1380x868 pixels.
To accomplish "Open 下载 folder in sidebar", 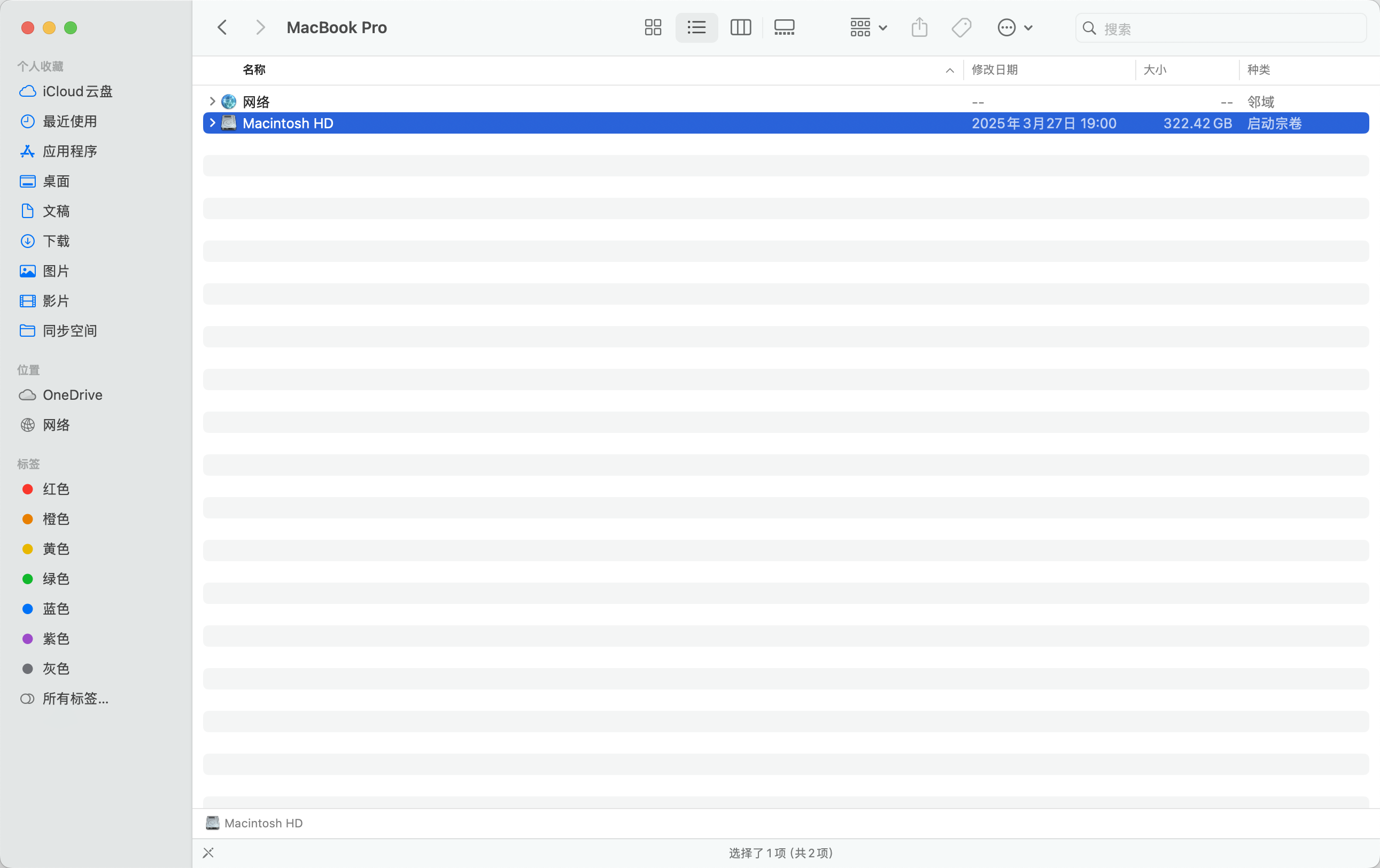I will [56, 241].
